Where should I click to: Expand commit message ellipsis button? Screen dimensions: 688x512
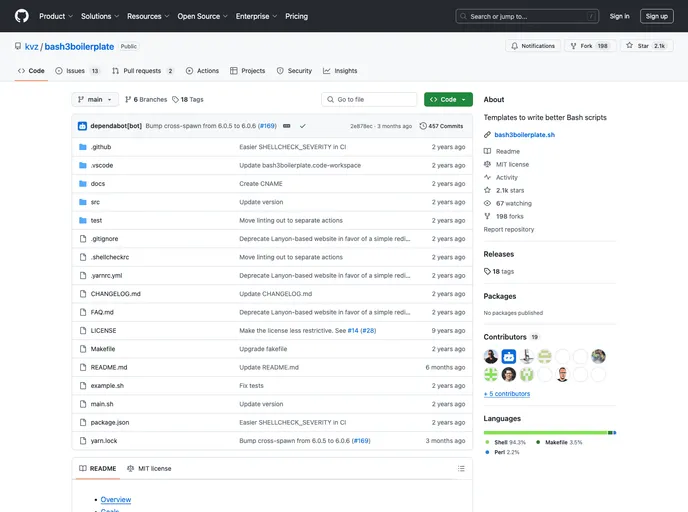(x=287, y=126)
